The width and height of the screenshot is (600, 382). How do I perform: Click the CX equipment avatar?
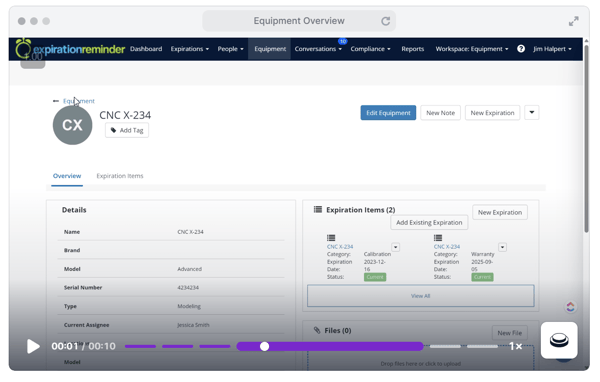pyautogui.click(x=72, y=125)
